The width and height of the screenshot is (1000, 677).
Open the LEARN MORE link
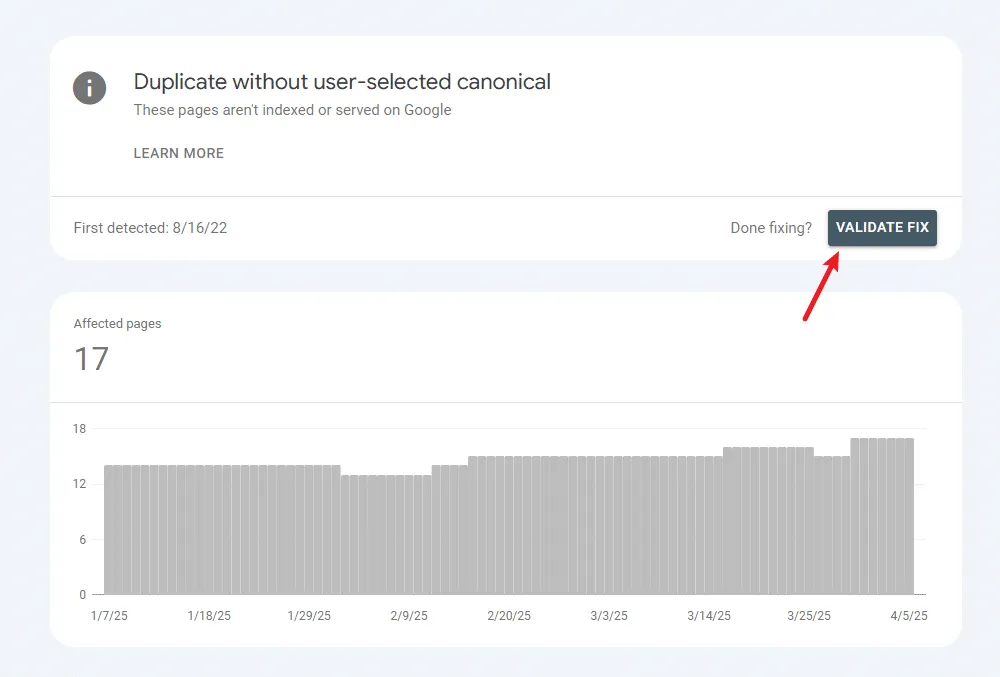(x=178, y=153)
